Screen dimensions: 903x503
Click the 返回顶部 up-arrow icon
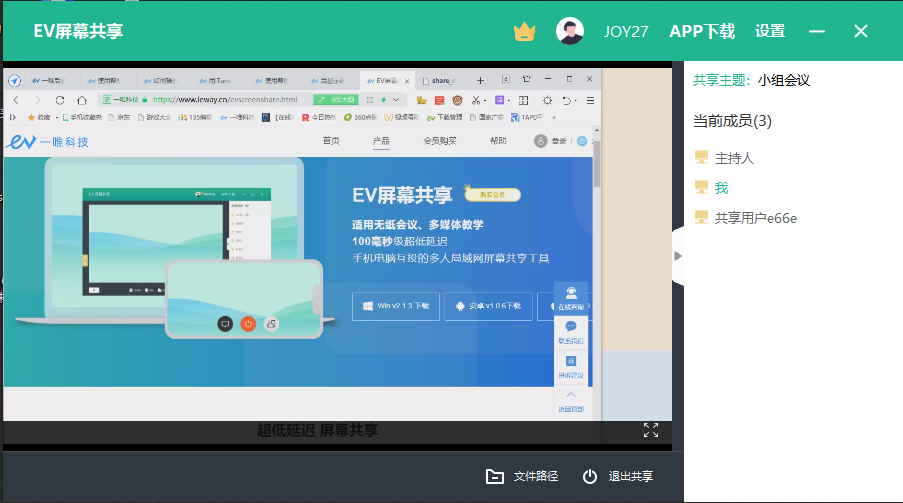coord(571,401)
